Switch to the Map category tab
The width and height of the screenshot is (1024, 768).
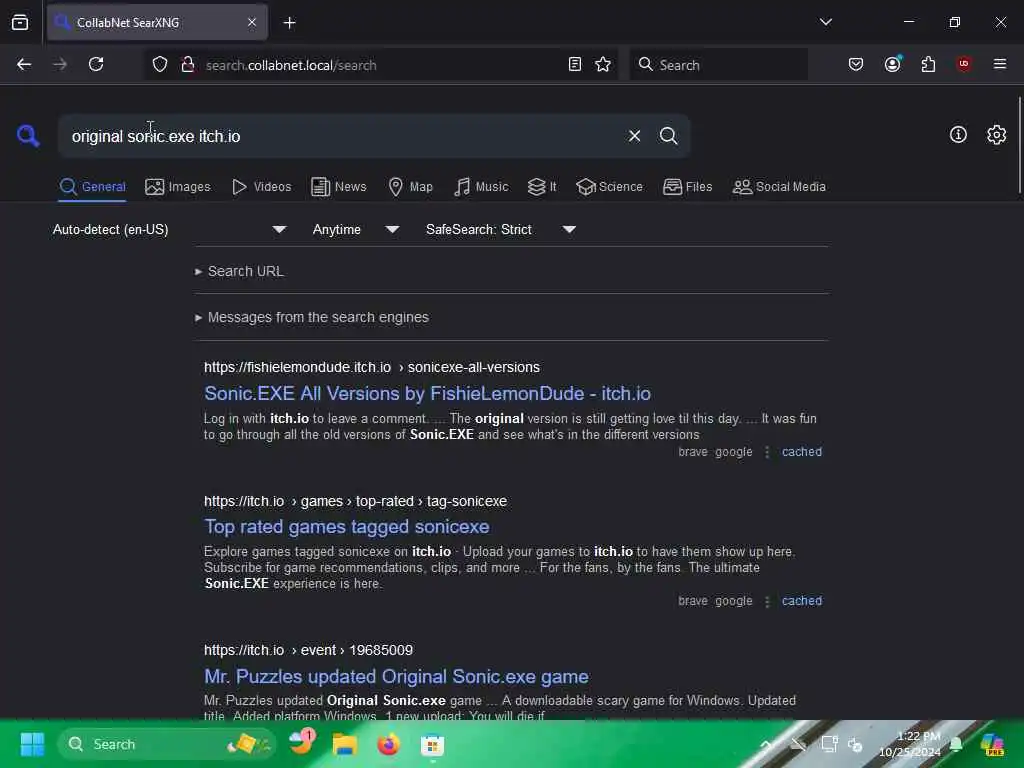(x=410, y=187)
